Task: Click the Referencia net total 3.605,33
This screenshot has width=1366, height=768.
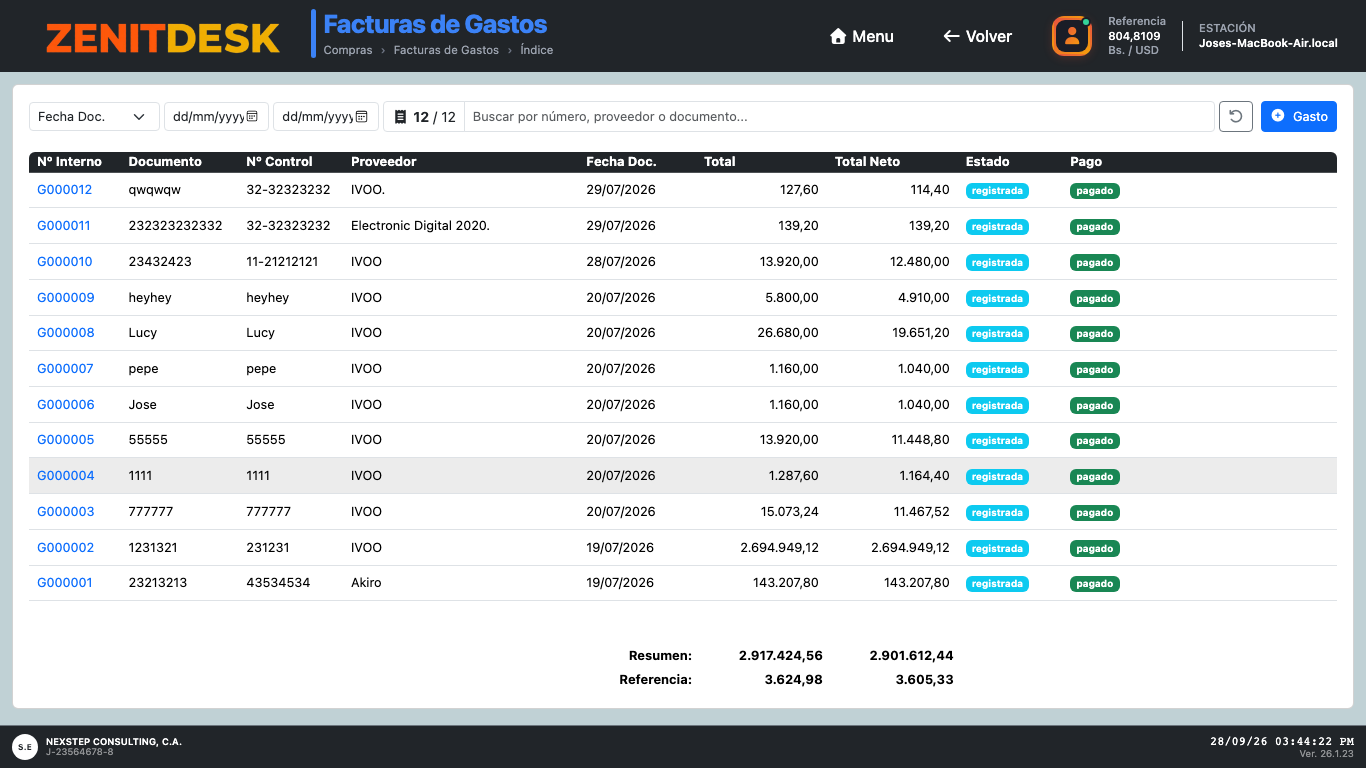Action: coord(924,680)
